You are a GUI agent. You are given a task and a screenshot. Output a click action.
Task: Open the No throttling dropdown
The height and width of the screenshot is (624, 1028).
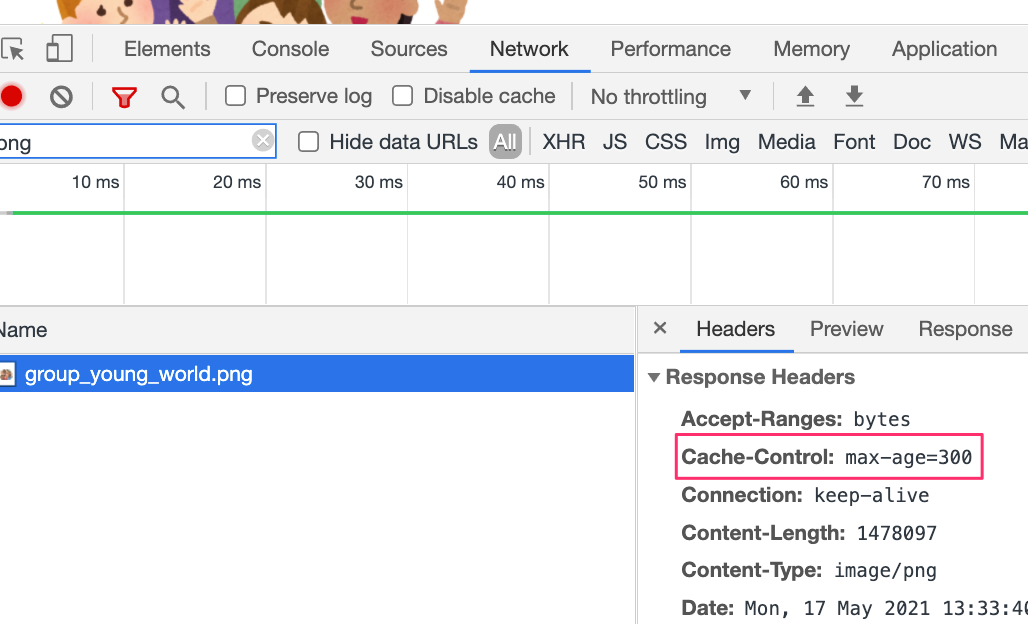[x=671, y=97]
